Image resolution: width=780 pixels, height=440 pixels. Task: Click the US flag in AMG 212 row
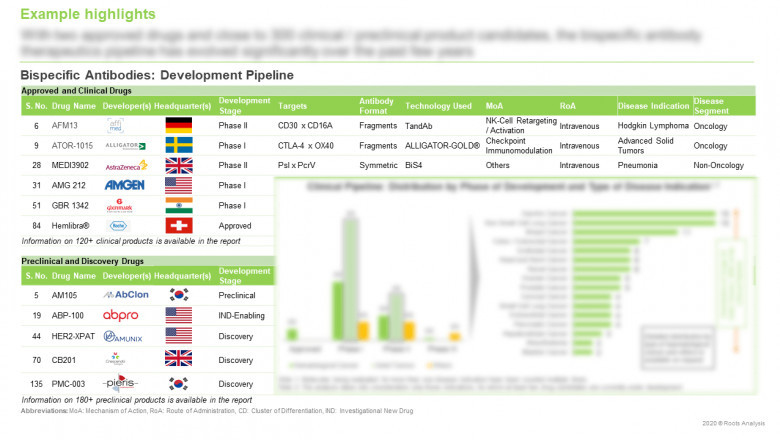[x=179, y=185]
